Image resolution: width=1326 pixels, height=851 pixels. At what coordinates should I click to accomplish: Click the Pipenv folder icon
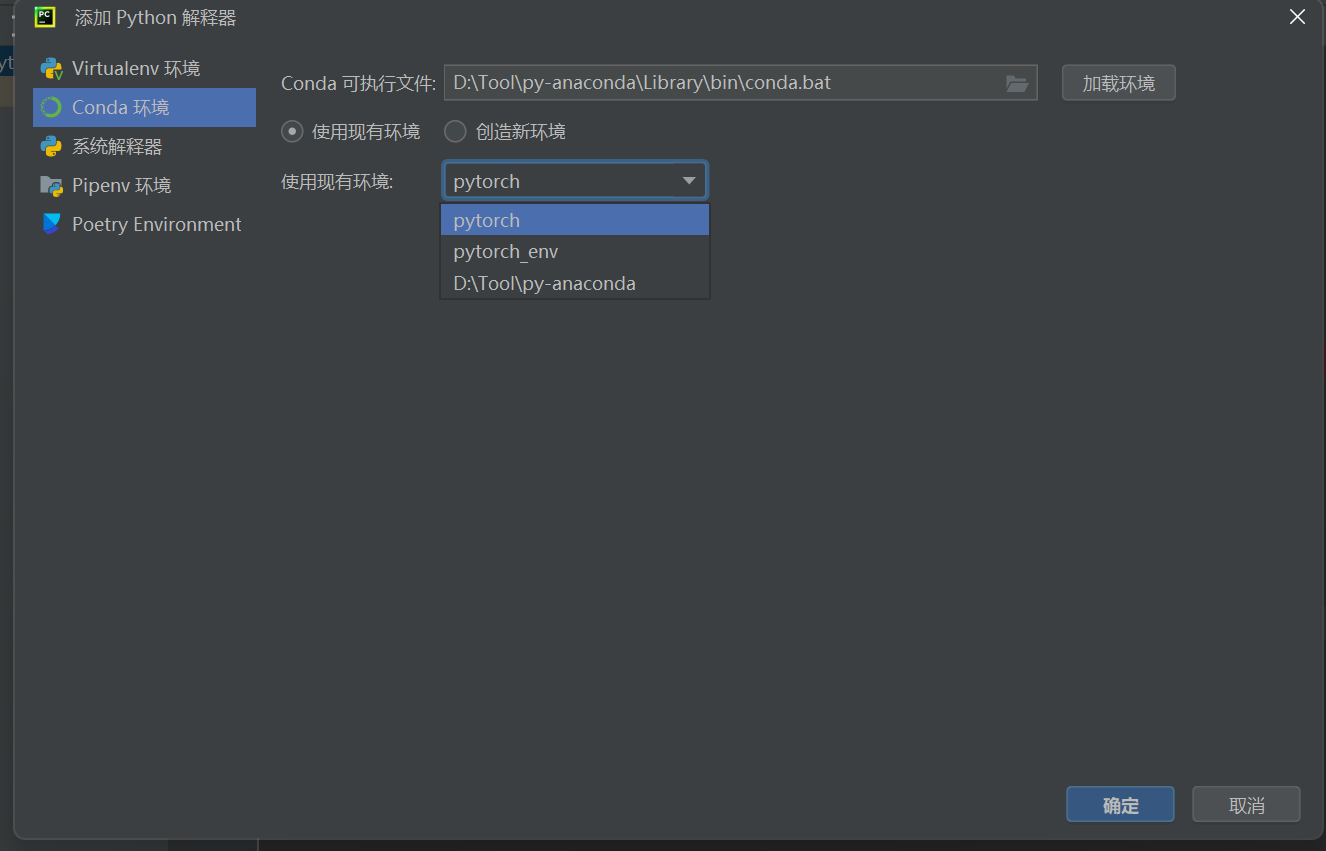click(51, 186)
